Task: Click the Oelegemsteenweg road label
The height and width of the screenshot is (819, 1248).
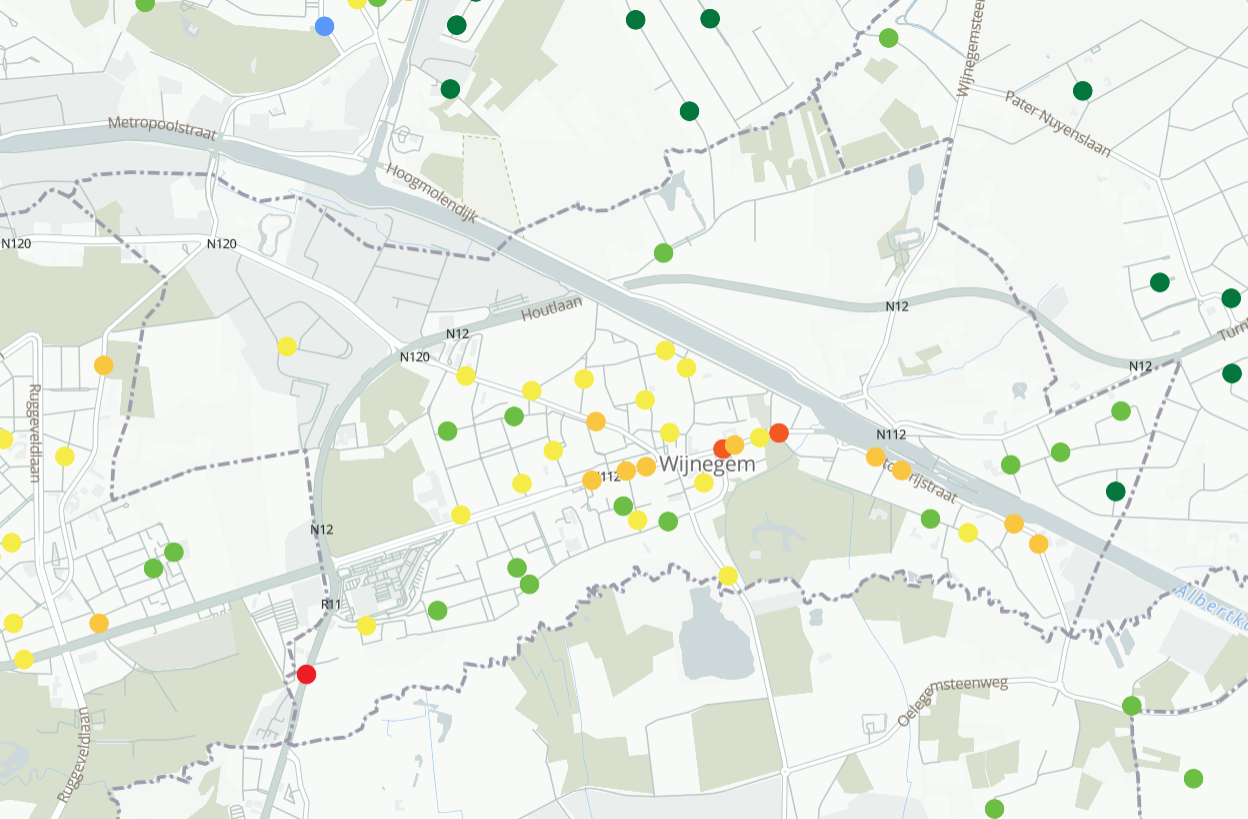Action: (x=953, y=701)
